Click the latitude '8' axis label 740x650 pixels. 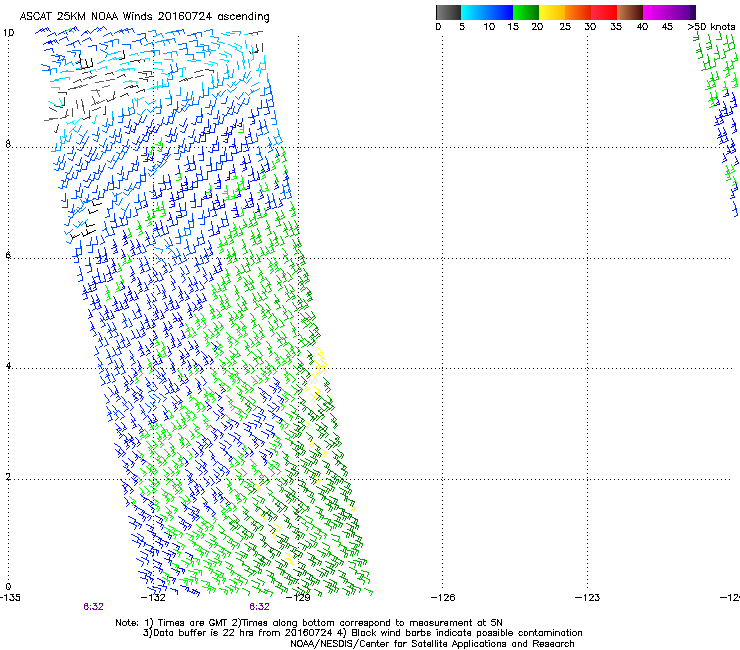coord(8,144)
